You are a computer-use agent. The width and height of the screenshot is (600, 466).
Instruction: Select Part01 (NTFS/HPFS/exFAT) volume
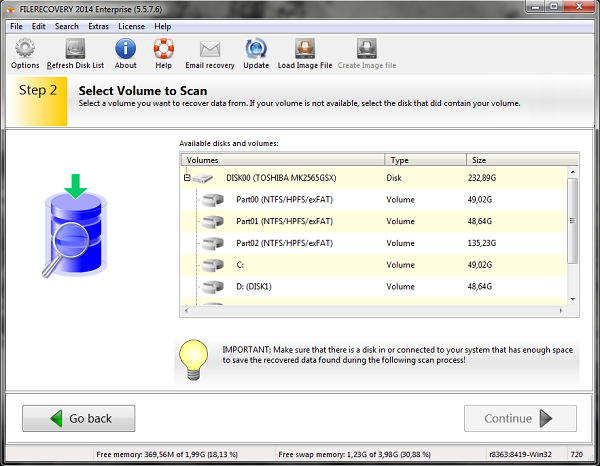click(374, 222)
